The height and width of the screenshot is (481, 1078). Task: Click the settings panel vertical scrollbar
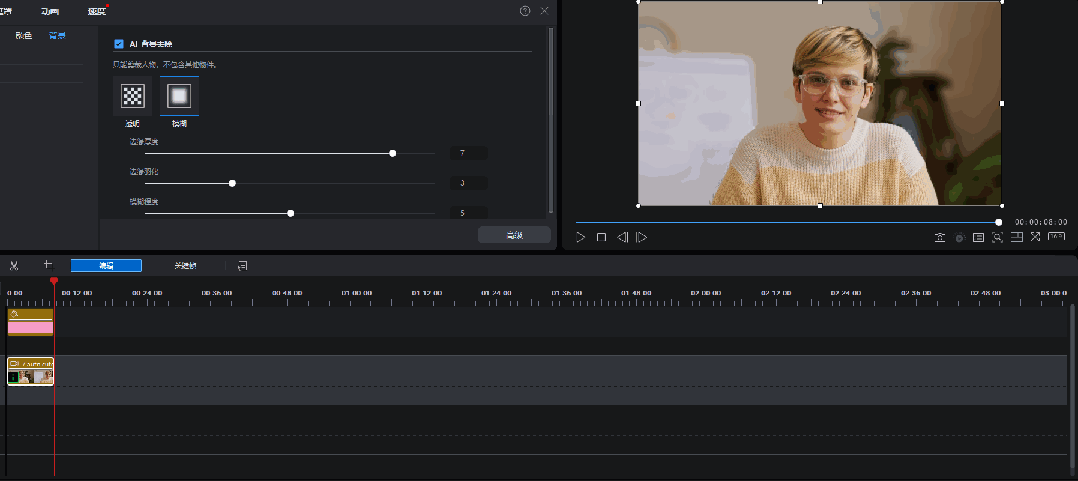click(551, 120)
